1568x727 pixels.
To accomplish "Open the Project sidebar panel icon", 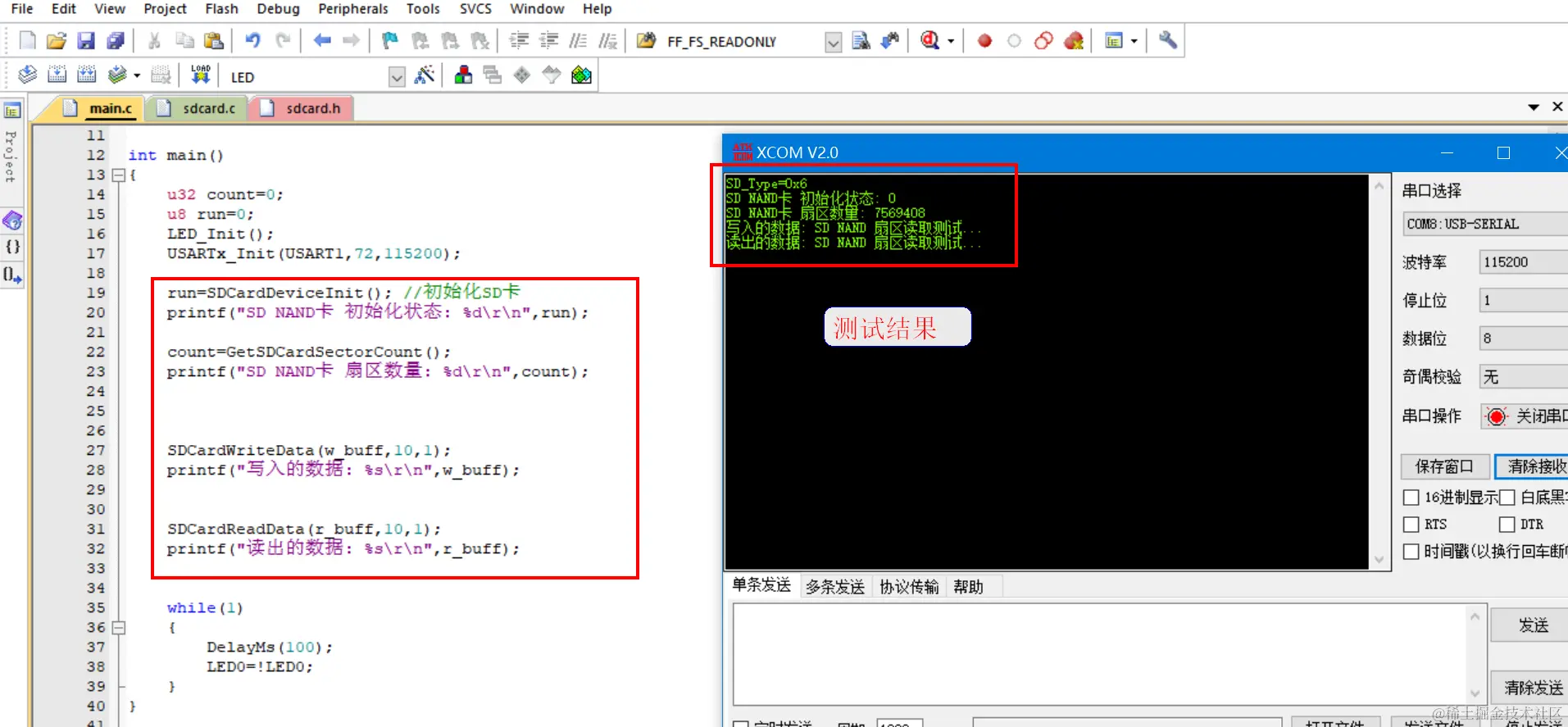I will [12, 111].
